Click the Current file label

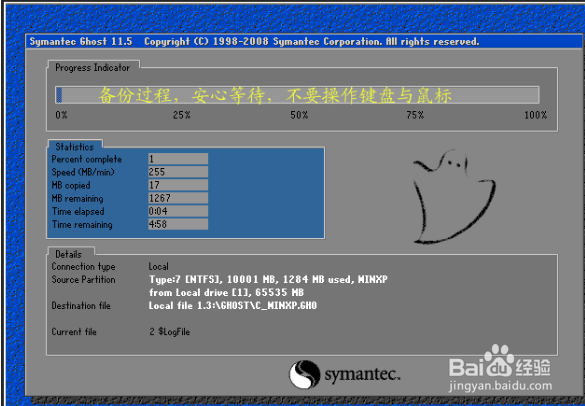pyautogui.click(x=74, y=332)
